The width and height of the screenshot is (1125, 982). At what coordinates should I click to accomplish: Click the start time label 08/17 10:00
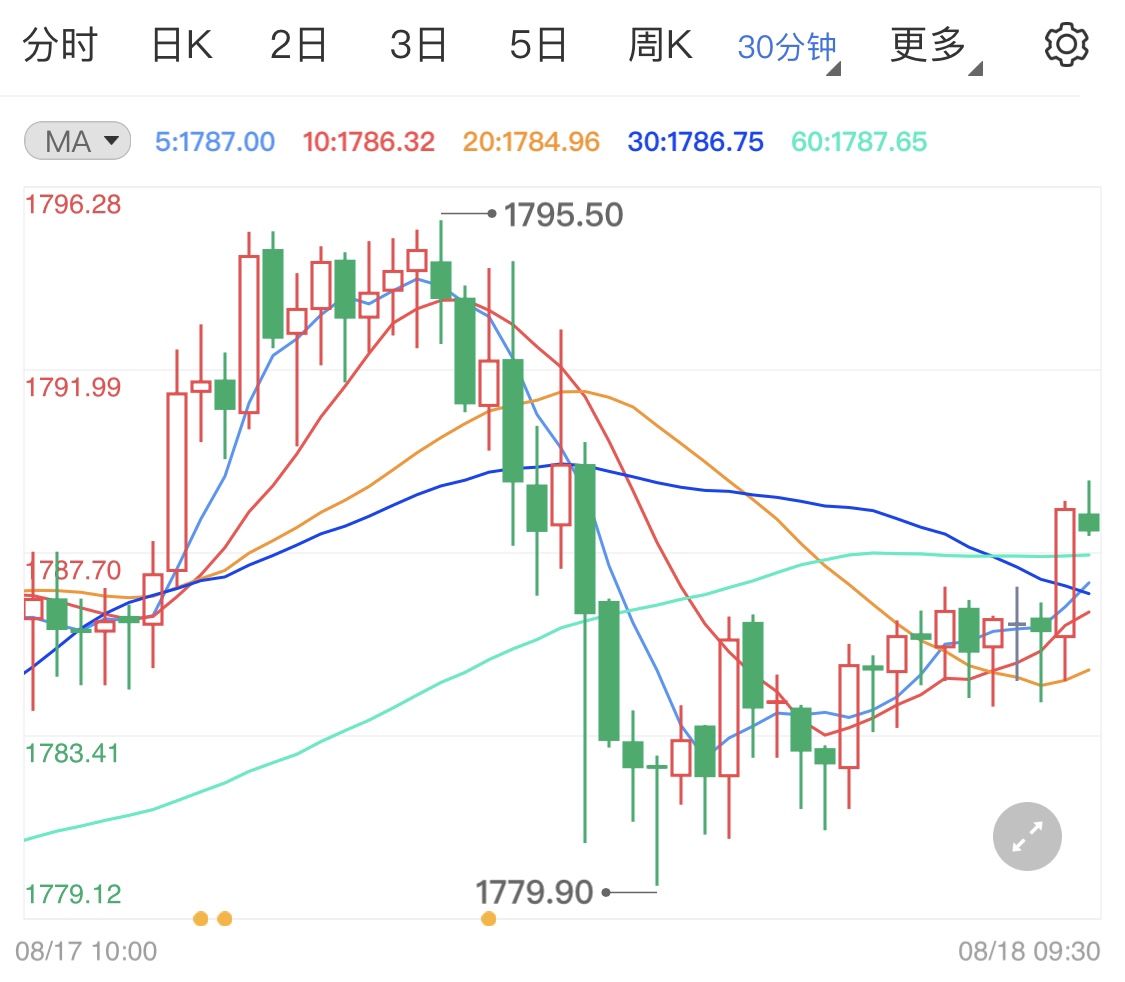(86, 951)
